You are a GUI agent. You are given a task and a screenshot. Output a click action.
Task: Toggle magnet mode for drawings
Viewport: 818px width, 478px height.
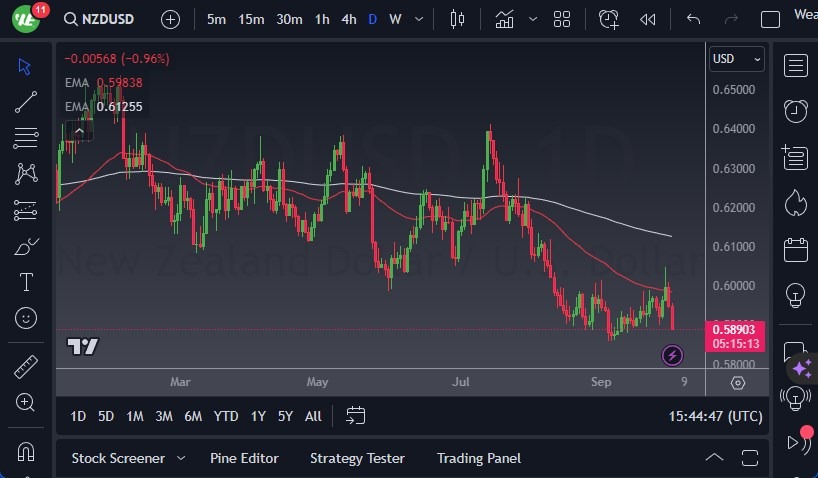pyautogui.click(x=26, y=451)
